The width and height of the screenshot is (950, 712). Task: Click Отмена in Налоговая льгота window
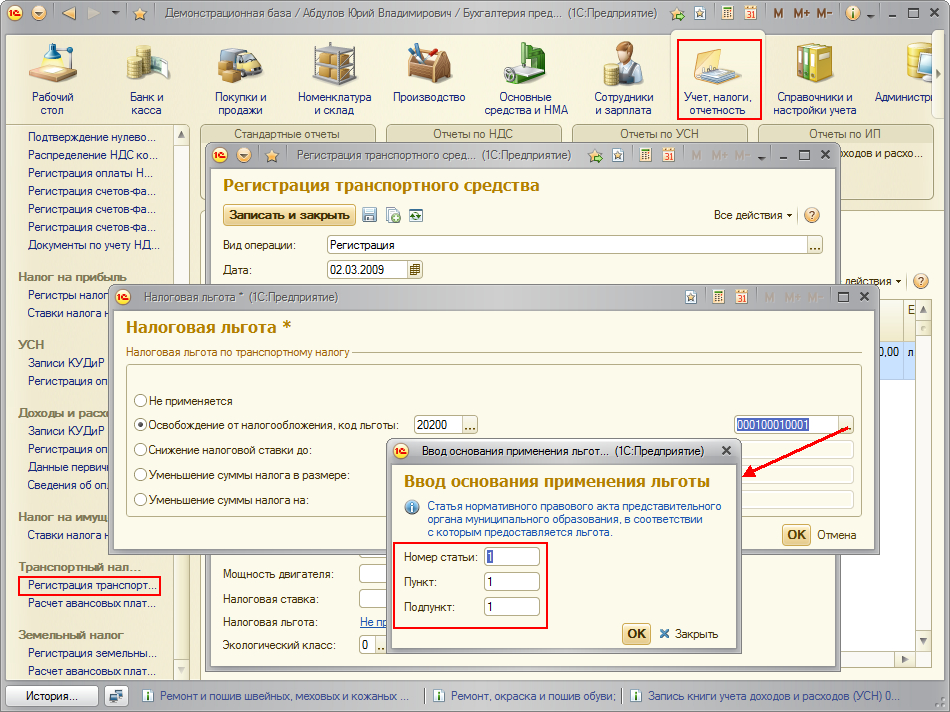pos(837,534)
